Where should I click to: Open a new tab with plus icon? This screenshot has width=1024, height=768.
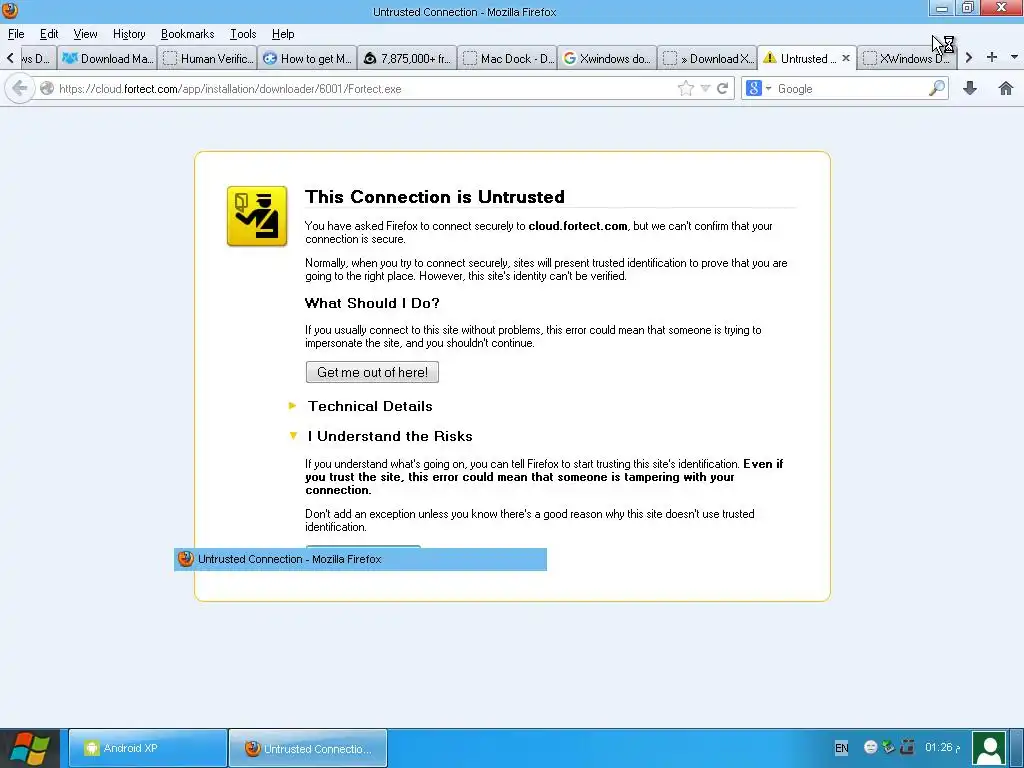click(x=991, y=57)
